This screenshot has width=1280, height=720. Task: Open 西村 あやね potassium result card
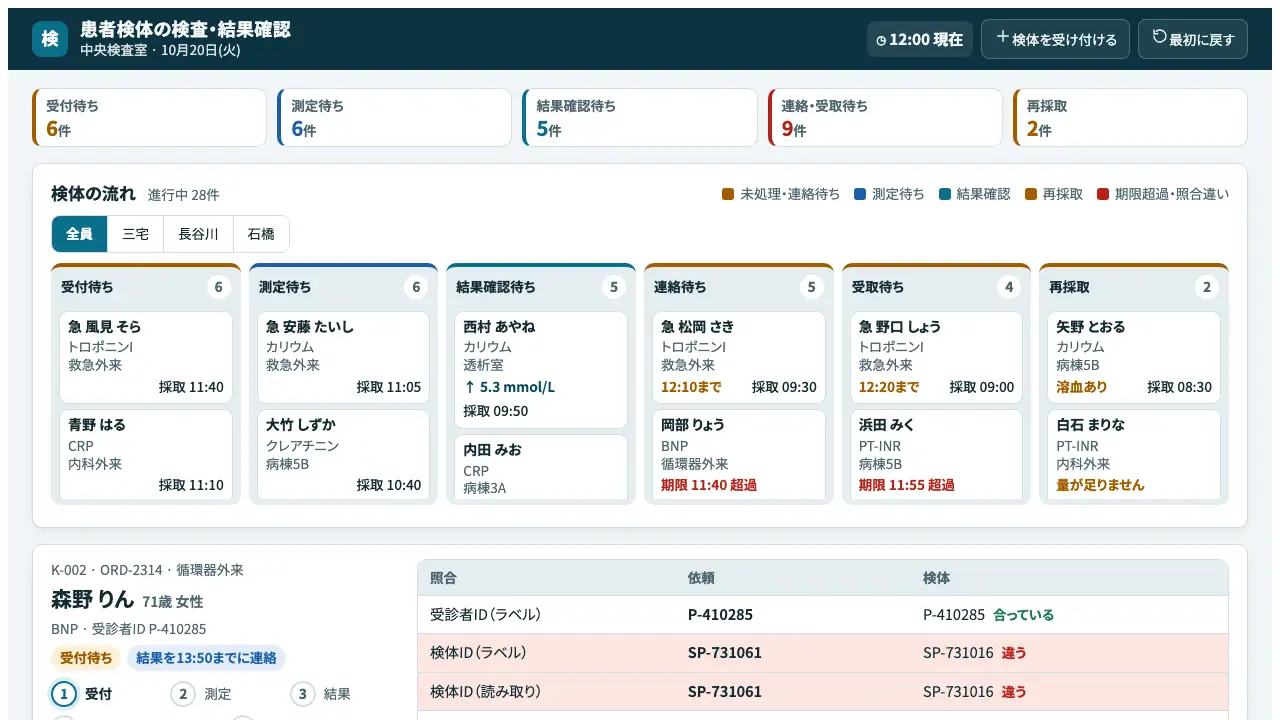tap(541, 370)
